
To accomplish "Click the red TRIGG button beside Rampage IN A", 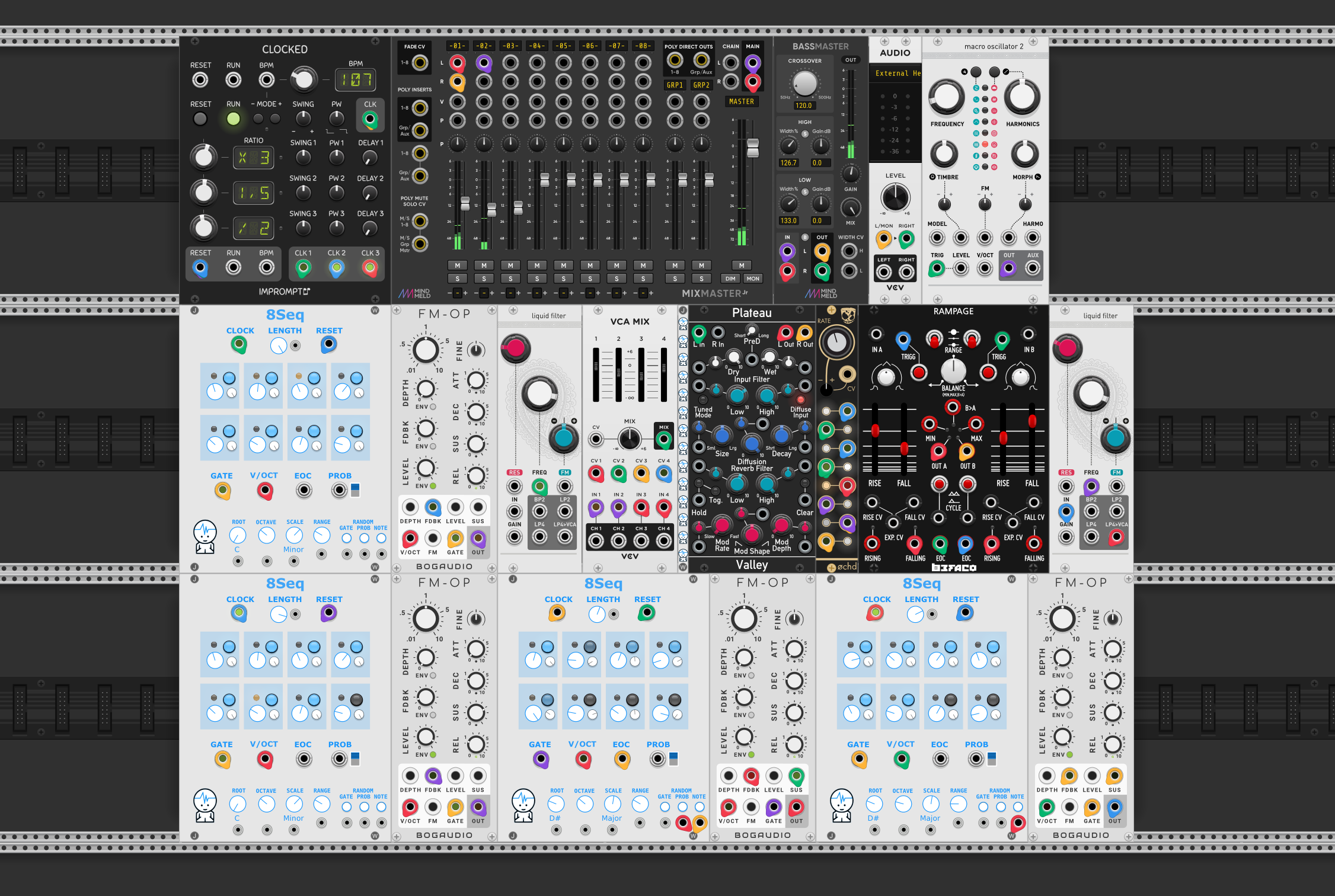I will pyautogui.click(x=918, y=373).
